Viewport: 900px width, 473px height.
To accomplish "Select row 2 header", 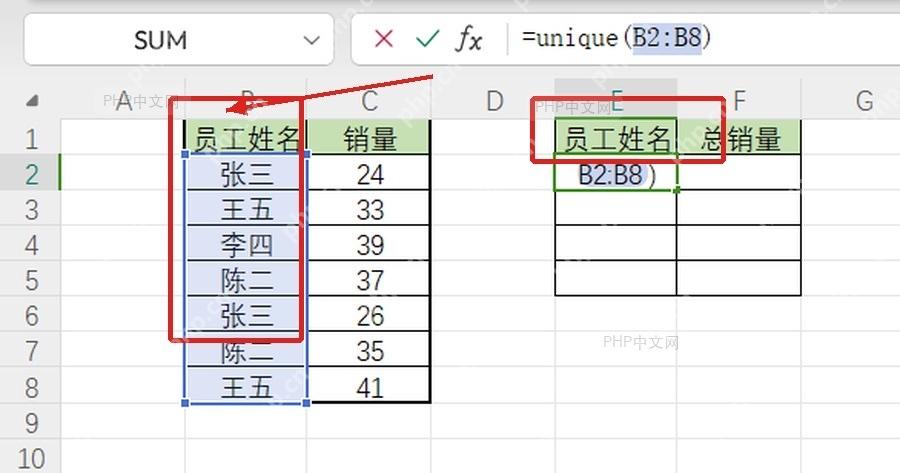I will click(30, 174).
